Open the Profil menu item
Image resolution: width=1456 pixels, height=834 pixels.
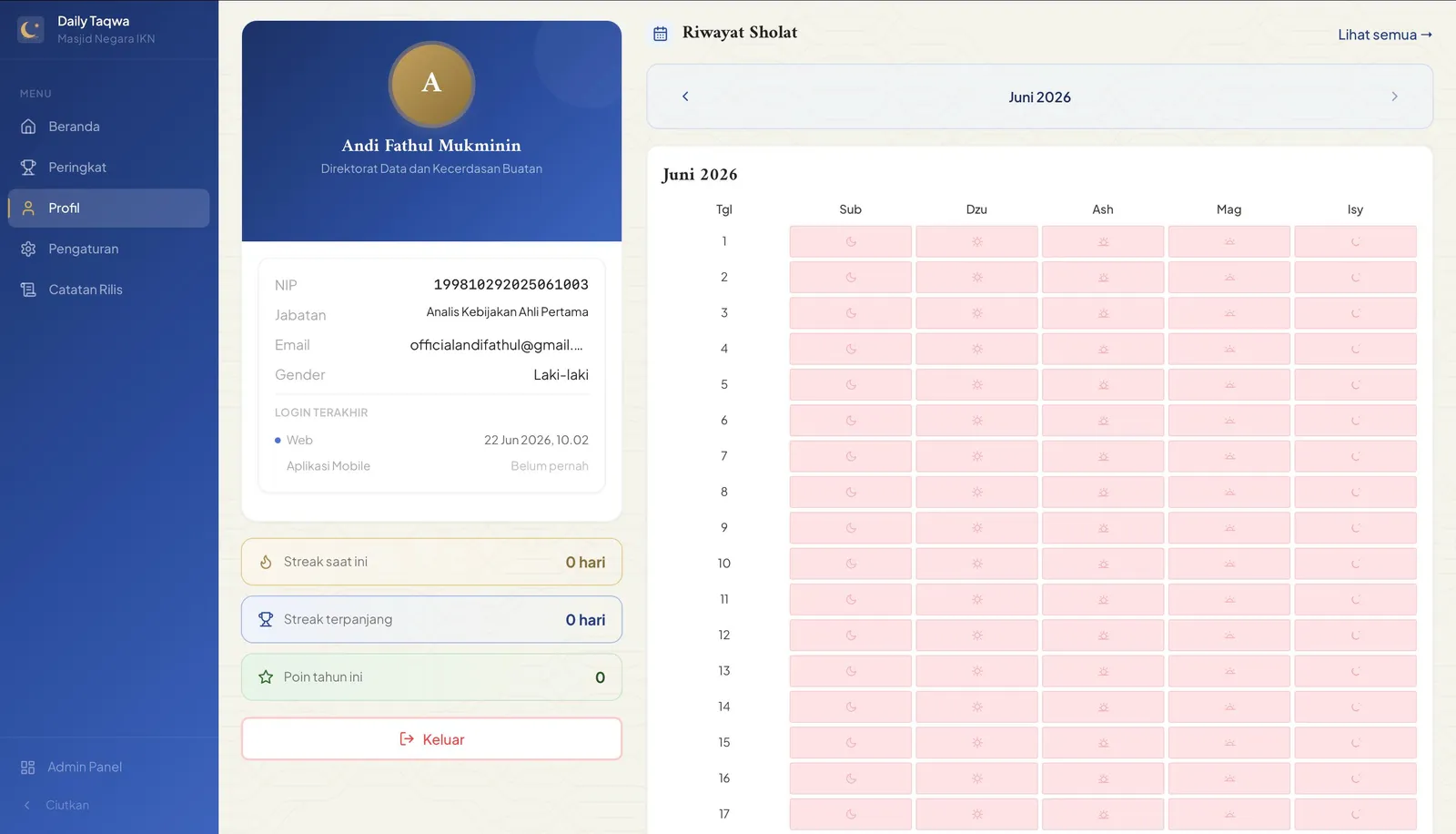[109, 208]
